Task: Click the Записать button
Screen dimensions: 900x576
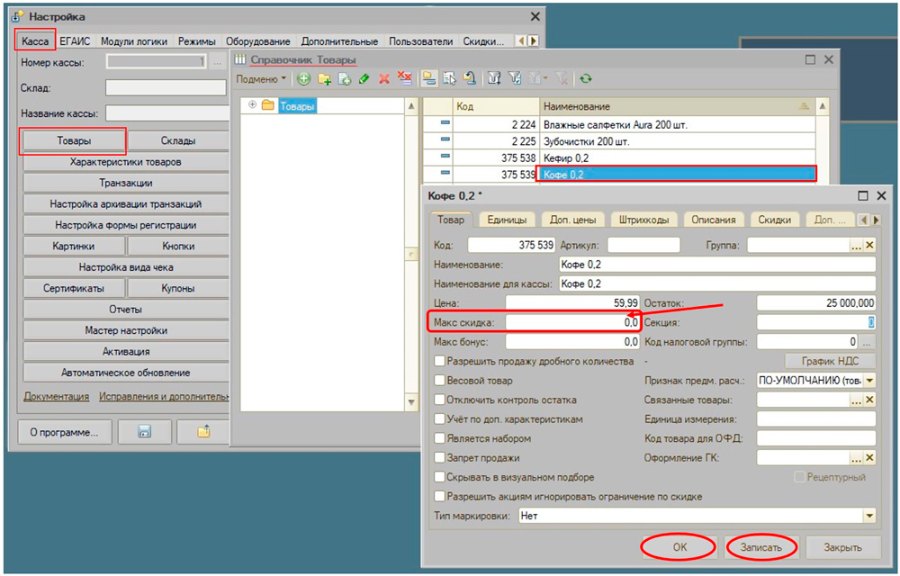Action: (x=761, y=547)
